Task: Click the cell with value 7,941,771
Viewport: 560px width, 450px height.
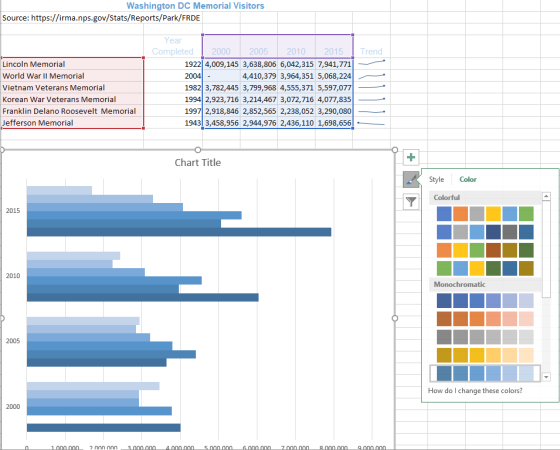Action: [x=334, y=64]
